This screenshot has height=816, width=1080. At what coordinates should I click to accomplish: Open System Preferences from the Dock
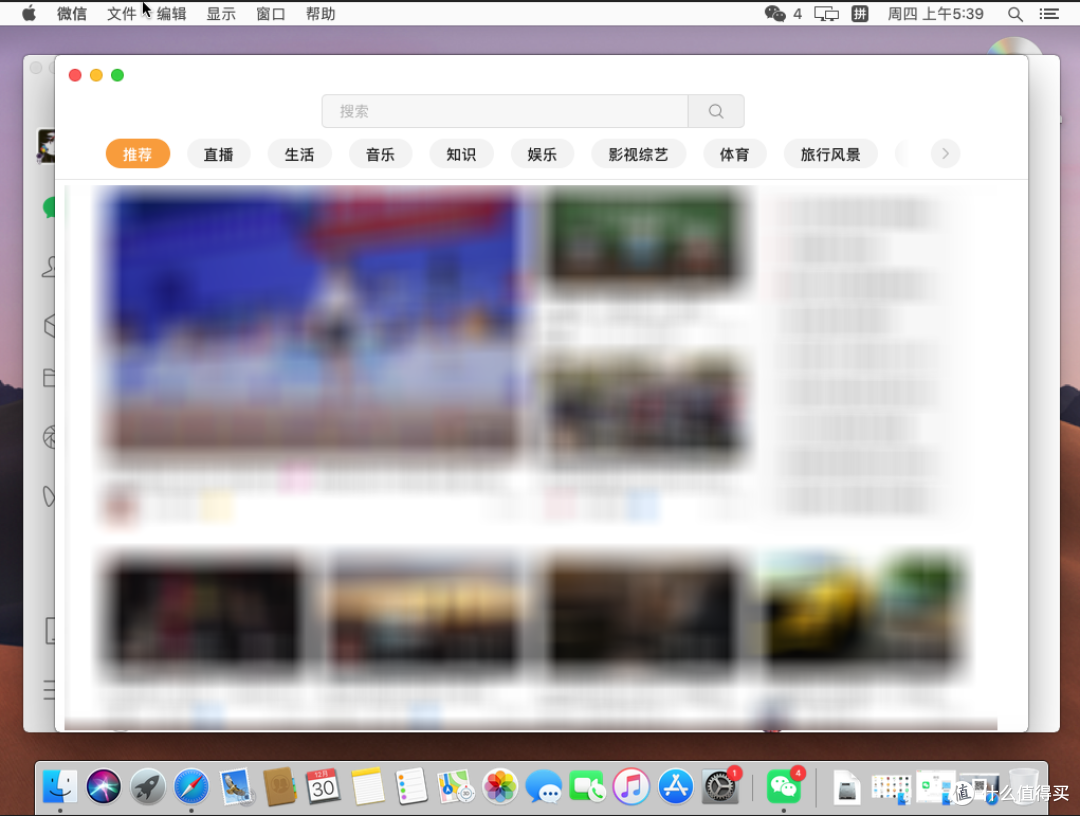pyautogui.click(x=720, y=786)
